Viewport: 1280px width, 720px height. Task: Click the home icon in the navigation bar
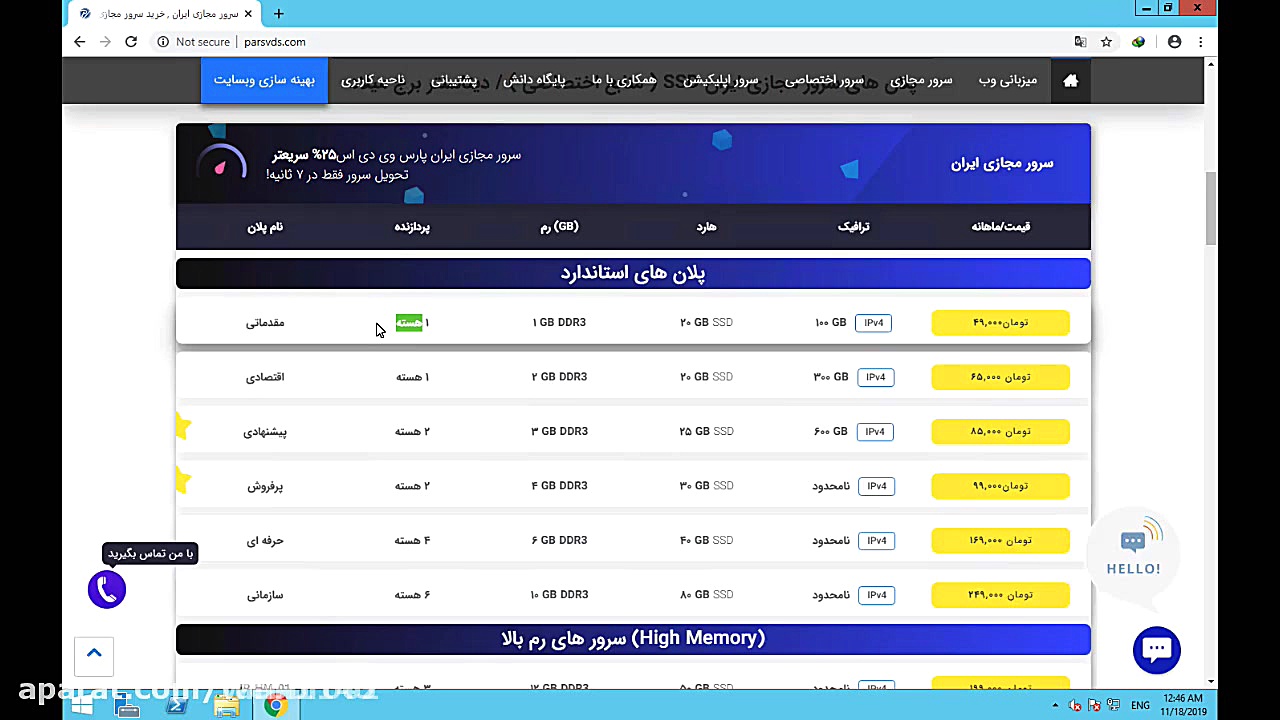click(x=1070, y=80)
